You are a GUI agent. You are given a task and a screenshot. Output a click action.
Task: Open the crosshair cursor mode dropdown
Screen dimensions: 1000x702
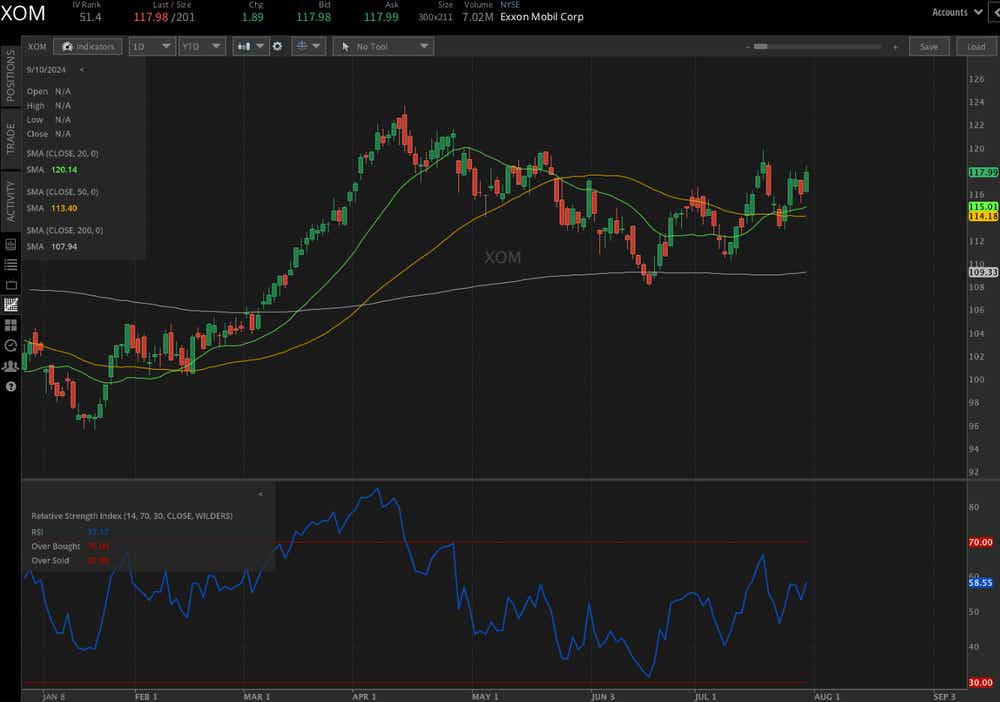click(x=309, y=47)
